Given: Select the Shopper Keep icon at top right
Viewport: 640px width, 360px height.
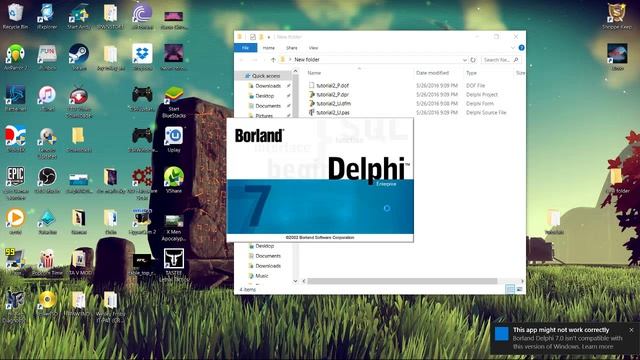Looking at the screenshot, I should pos(617,16).
